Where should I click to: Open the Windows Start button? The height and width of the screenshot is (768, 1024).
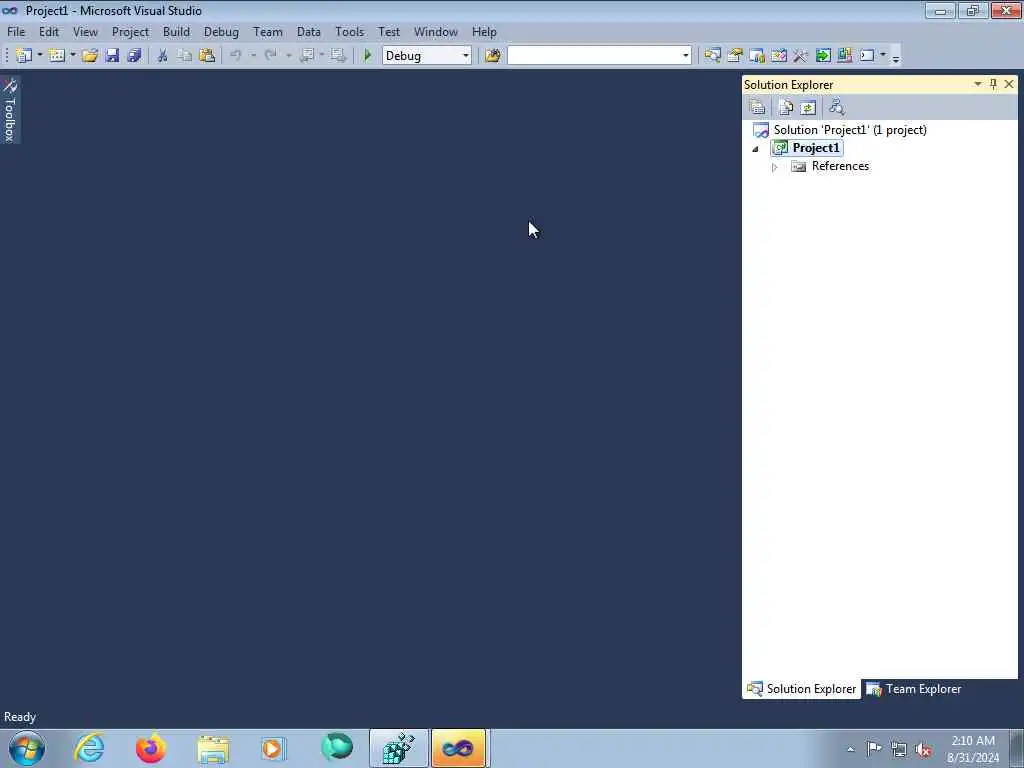click(x=27, y=748)
